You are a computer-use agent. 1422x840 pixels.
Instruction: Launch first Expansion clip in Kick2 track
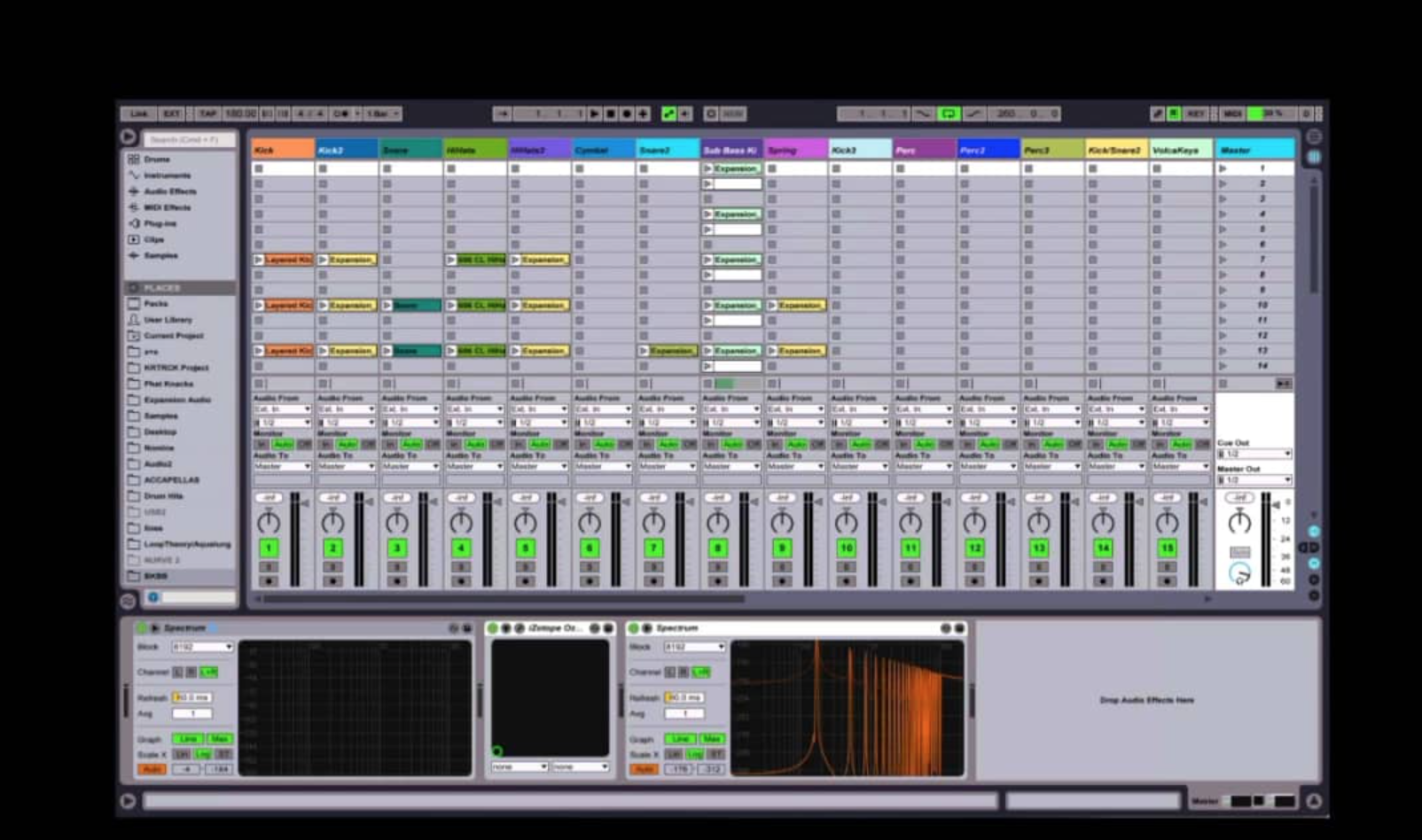click(x=324, y=260)
